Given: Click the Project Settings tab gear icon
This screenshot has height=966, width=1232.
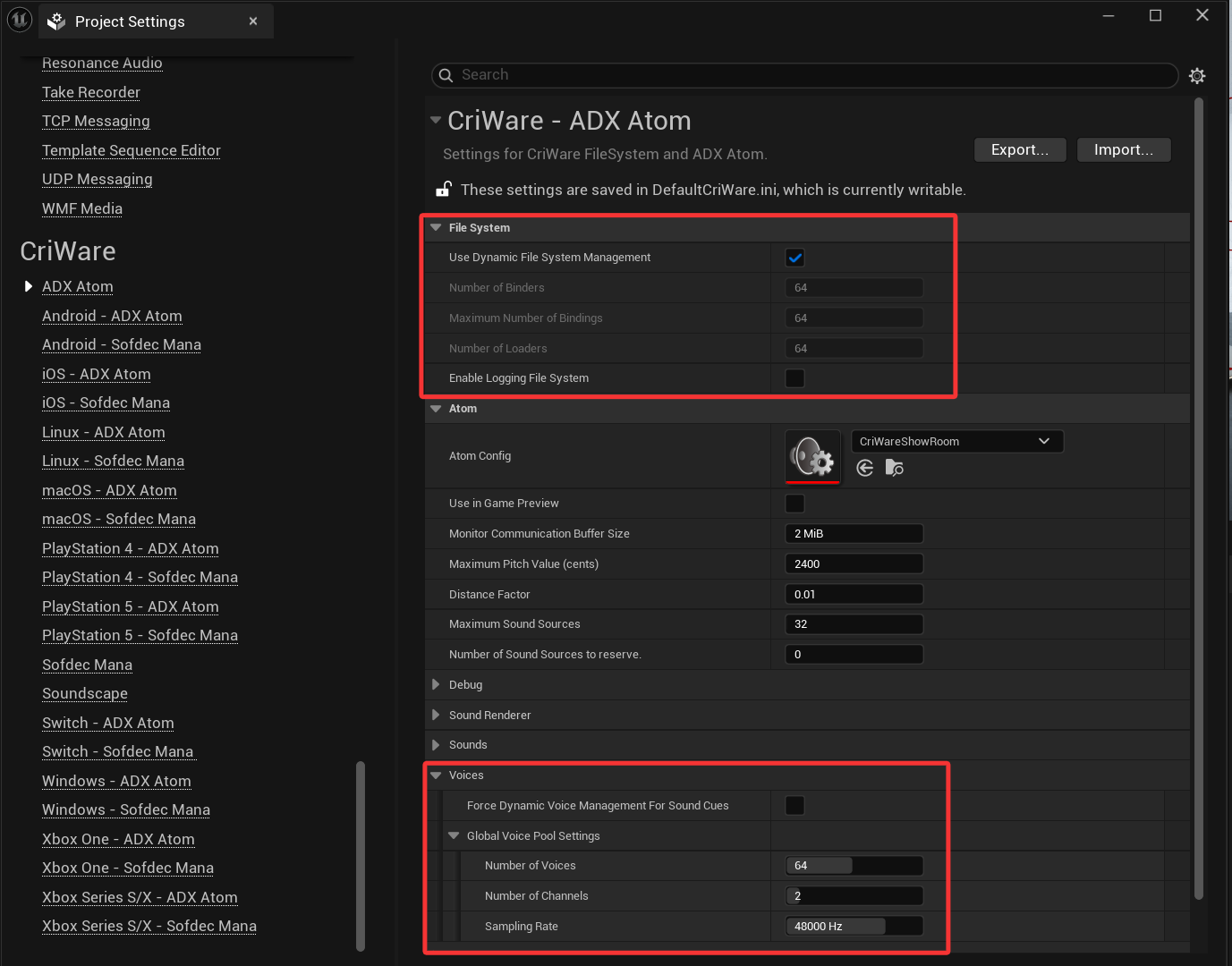Looking at the screenshot, I should (x=55, y=21).
